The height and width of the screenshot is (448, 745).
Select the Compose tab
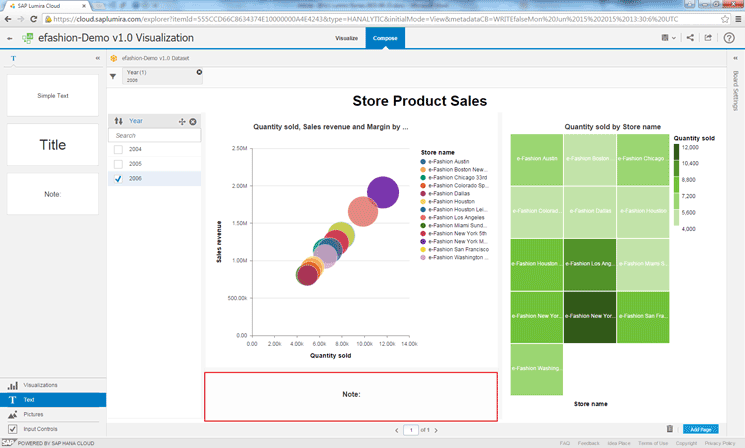pyautogui.click(x=385, y=38)
